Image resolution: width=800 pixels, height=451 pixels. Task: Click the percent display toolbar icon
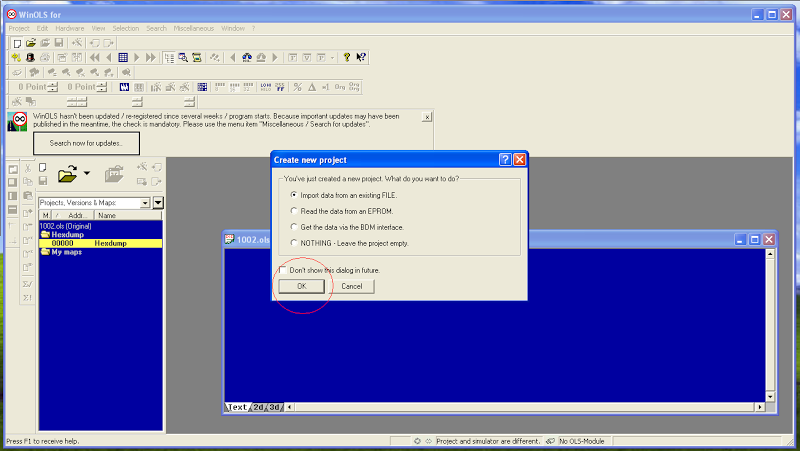point(297,87)
